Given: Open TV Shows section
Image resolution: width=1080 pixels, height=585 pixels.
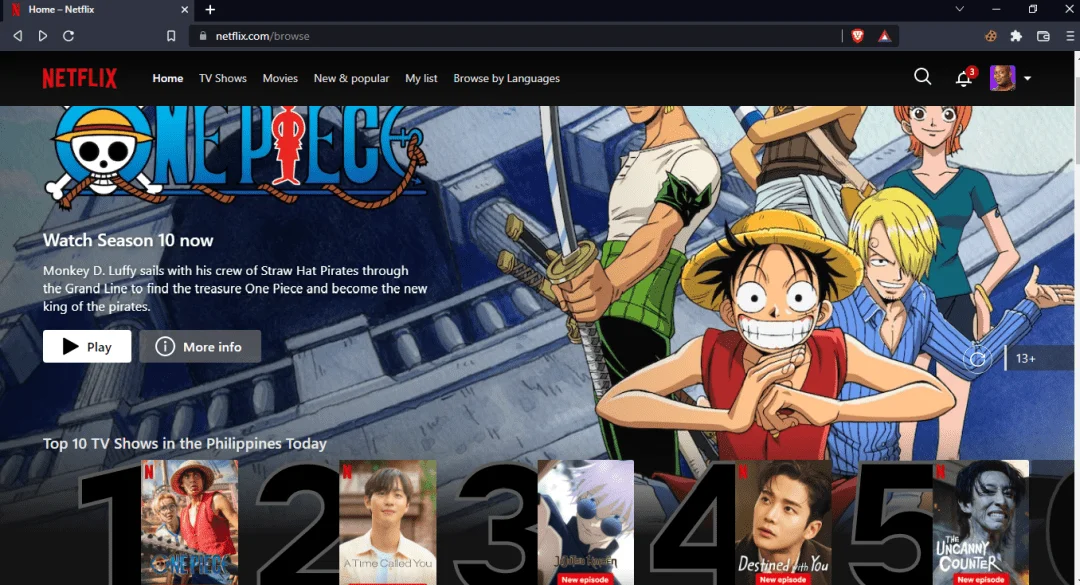Looking at the screenshot, I should pos(222,79).
